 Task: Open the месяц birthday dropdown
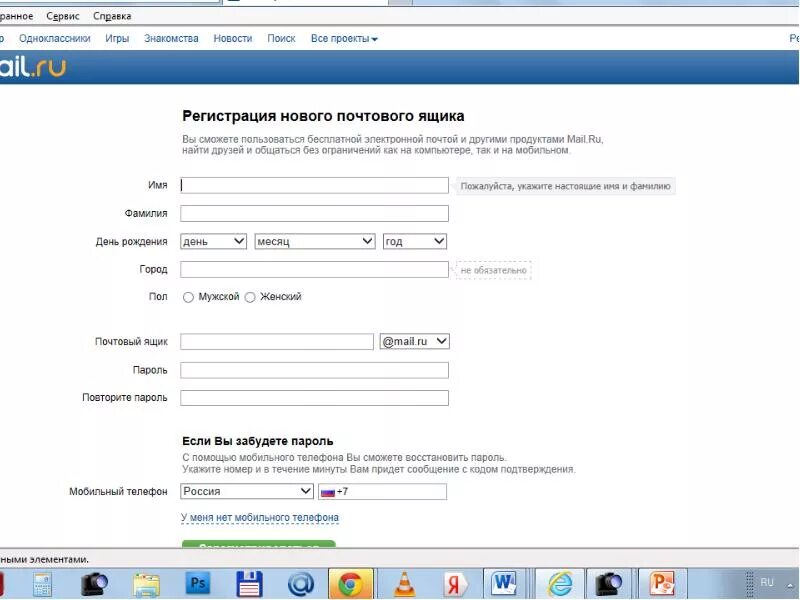click(x=315, y=241)
